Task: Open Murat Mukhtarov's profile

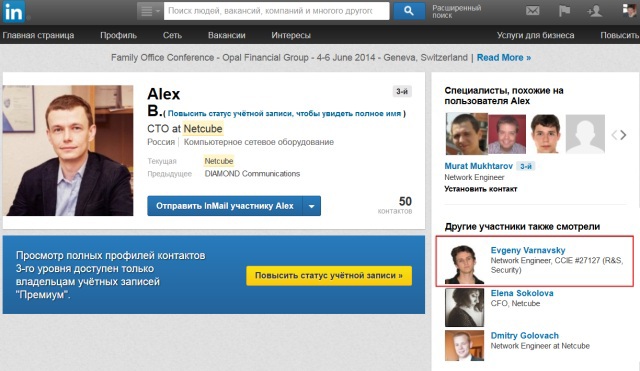Action: coord(478,166)
